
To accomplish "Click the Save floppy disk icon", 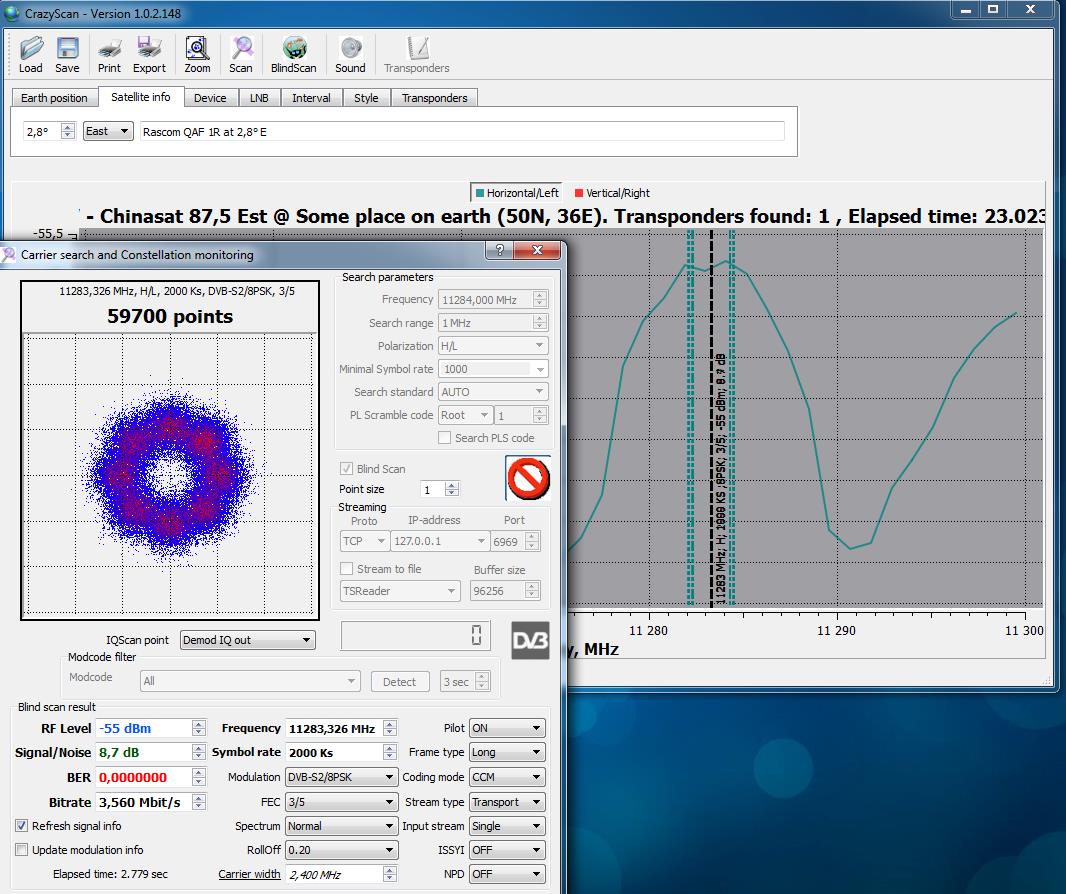I will click(x=67, y=54).
